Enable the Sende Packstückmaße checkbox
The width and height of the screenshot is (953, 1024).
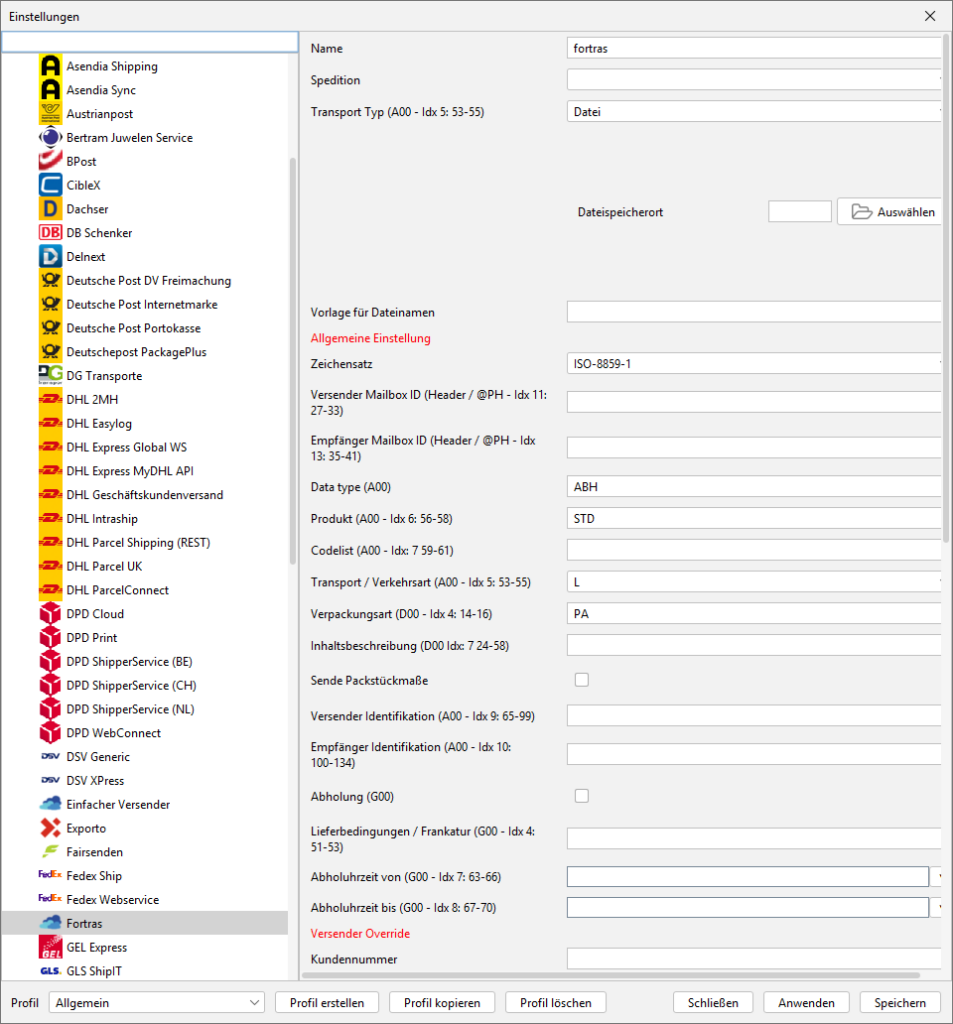(581, 680)
